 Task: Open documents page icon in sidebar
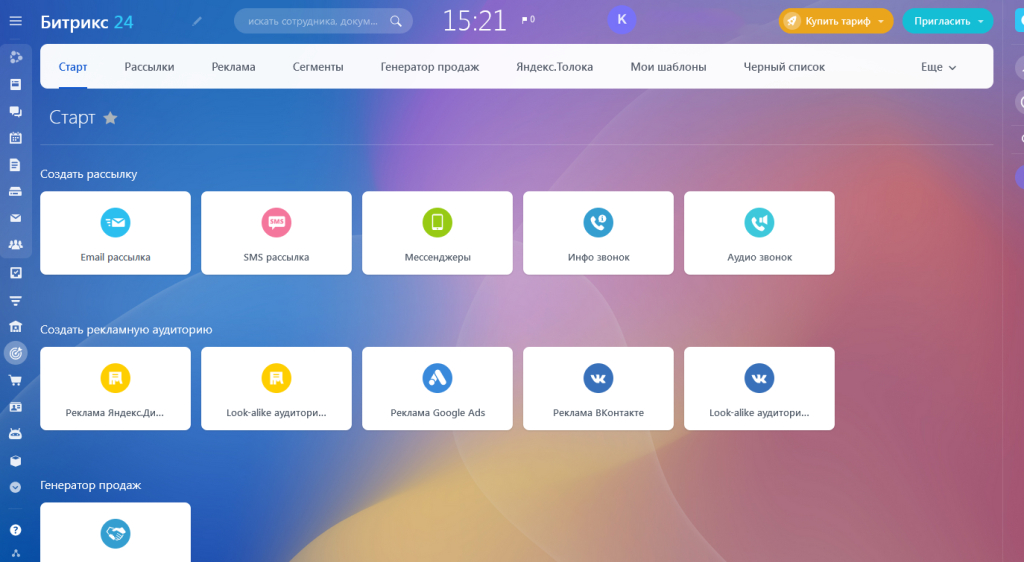point(16,164)
